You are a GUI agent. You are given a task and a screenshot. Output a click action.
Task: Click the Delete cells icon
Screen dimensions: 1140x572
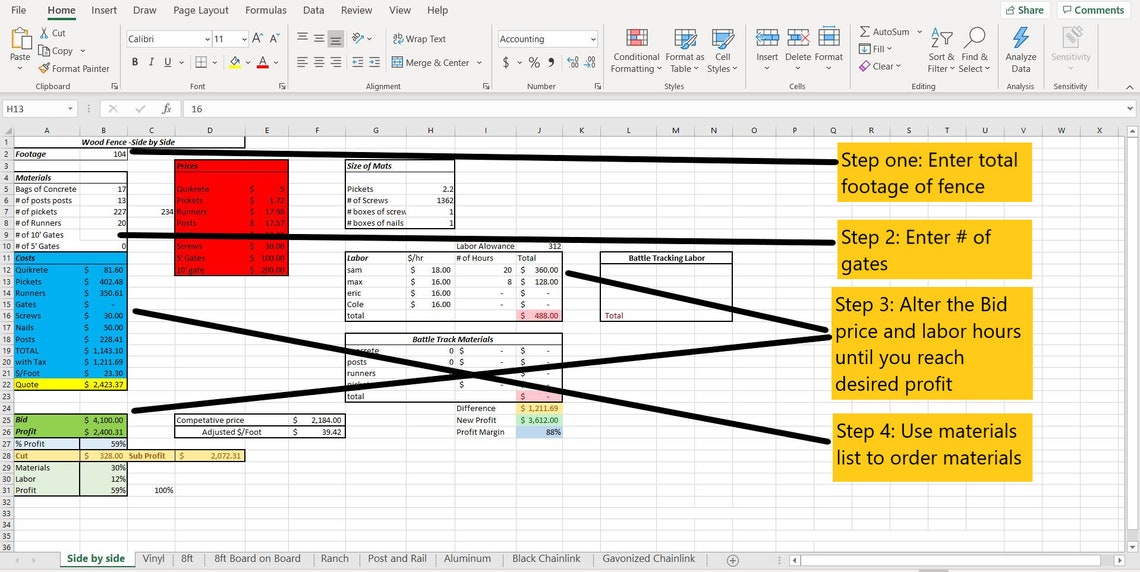tap(798, 39)
